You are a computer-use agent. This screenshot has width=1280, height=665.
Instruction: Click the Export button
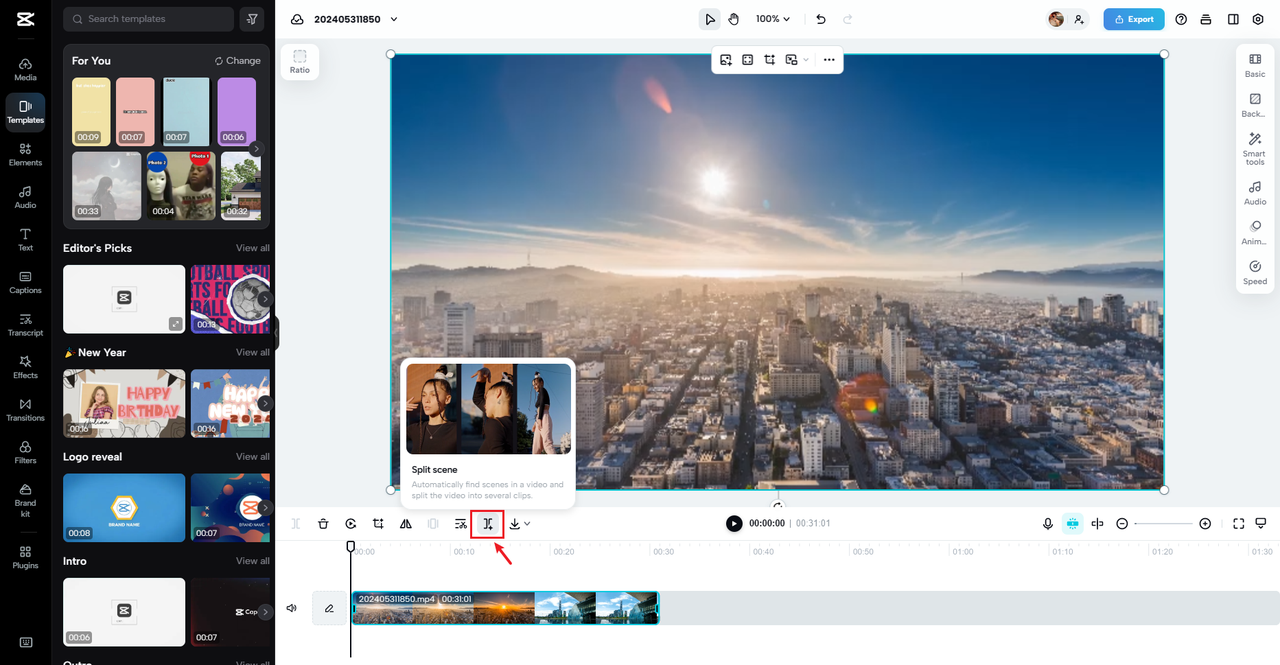pos(1134,19)
